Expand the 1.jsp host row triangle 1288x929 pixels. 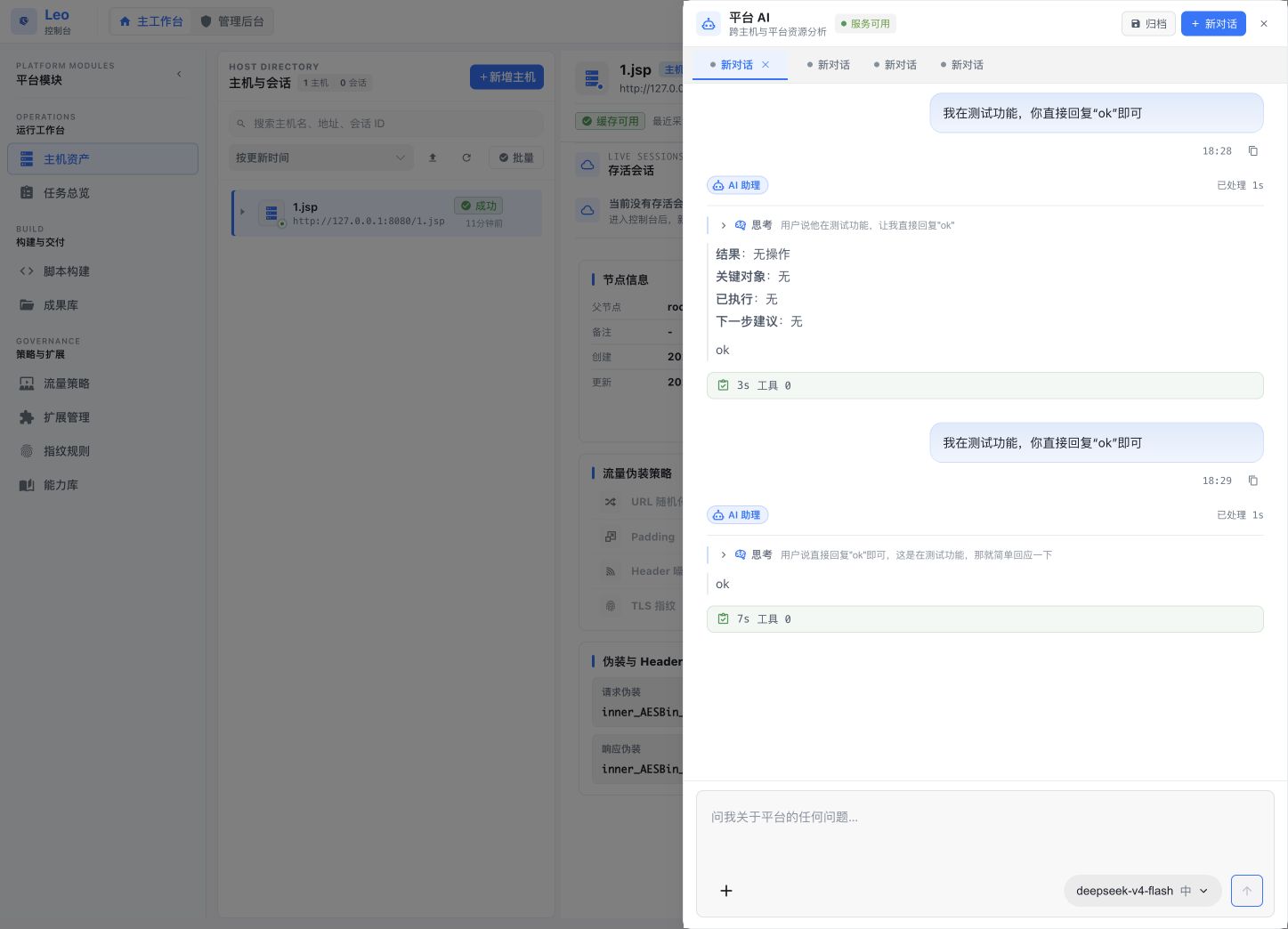[242, 212]
